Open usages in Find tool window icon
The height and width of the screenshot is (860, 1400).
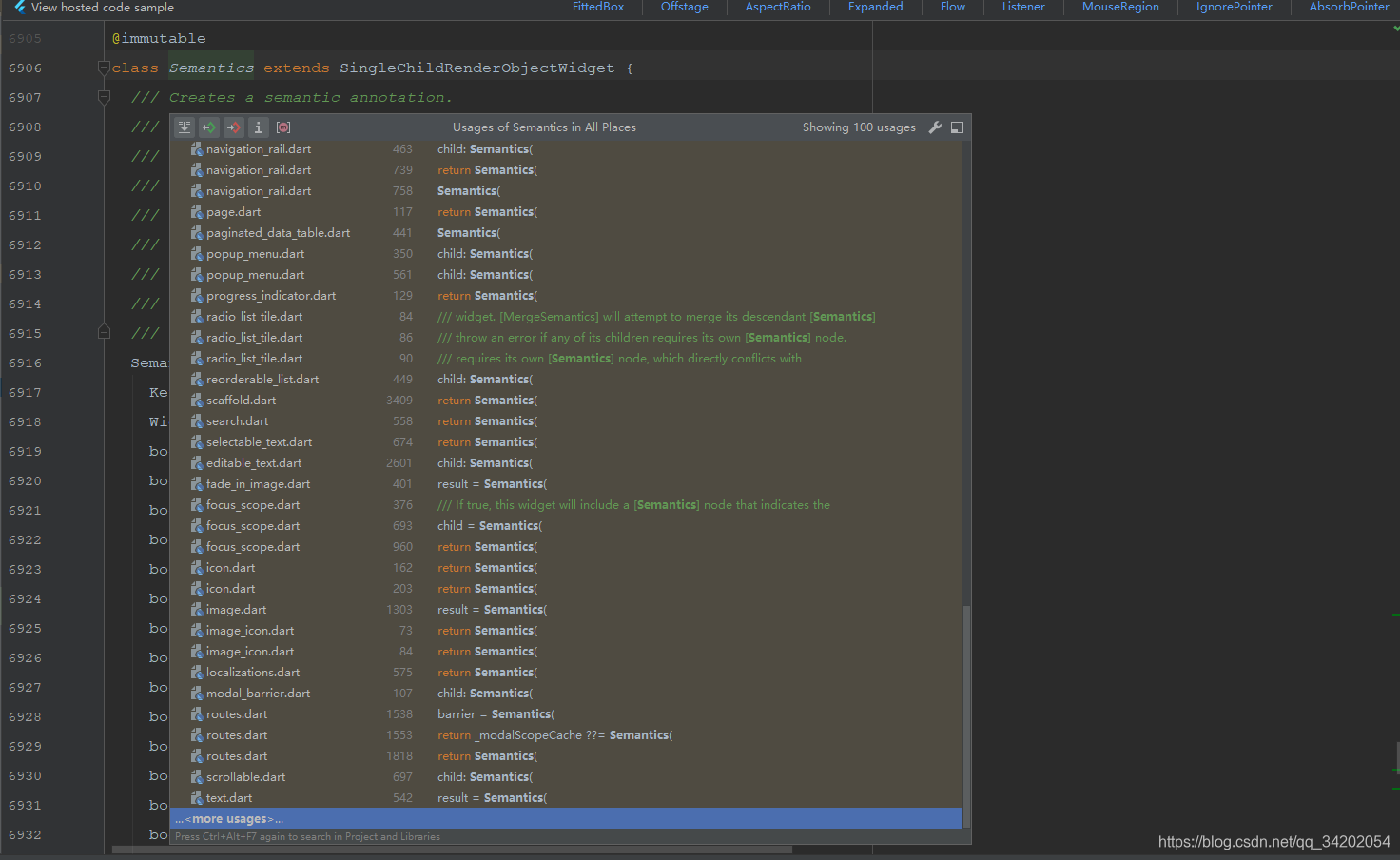[957, 127]
